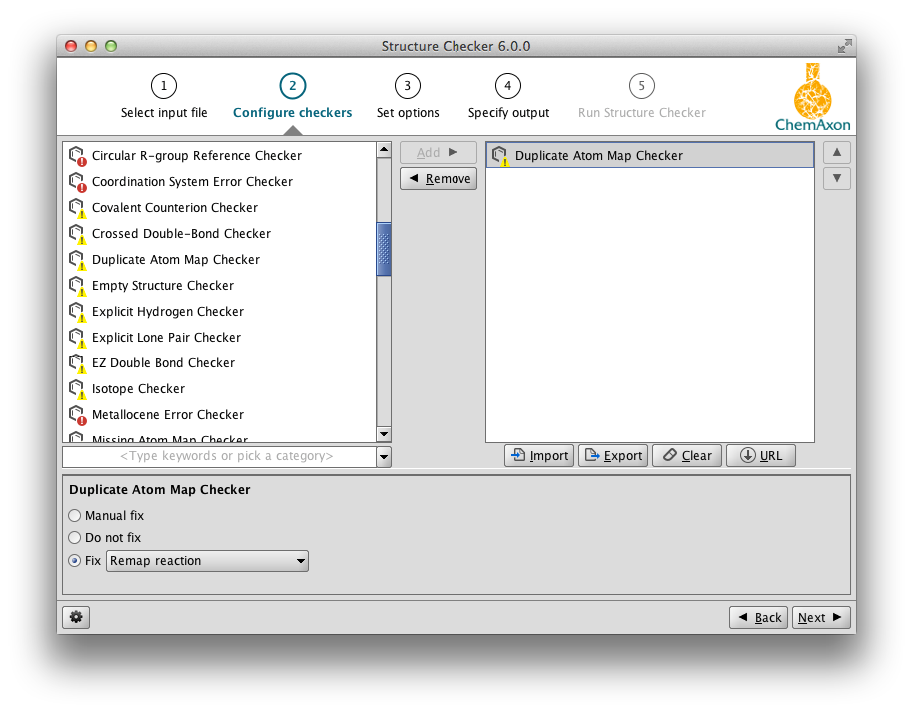Viewport: 914px width, 714px height.
Task: Click the Next button
Action: coord(821,617)
